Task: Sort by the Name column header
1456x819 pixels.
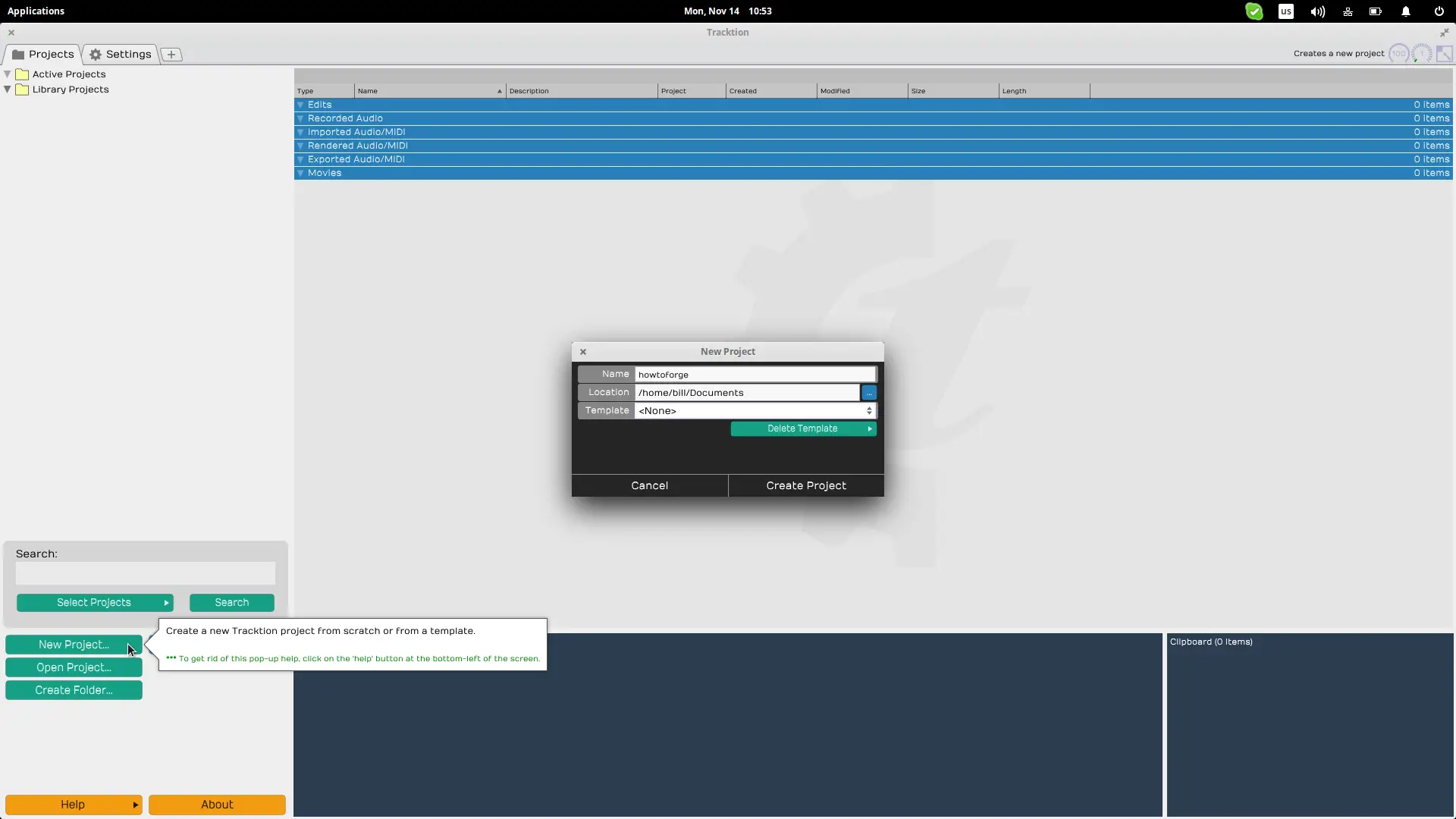Action: (x=430, y=91)
